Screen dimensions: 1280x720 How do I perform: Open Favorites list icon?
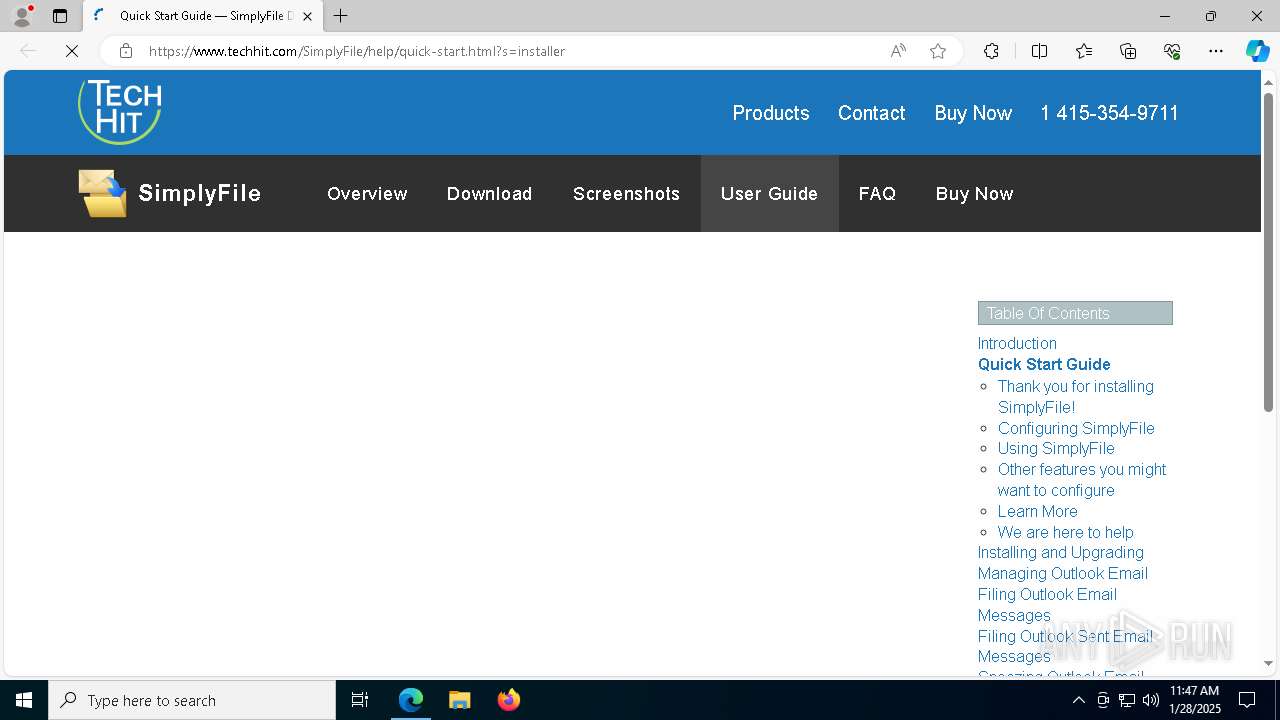[x=1084, y=51]
